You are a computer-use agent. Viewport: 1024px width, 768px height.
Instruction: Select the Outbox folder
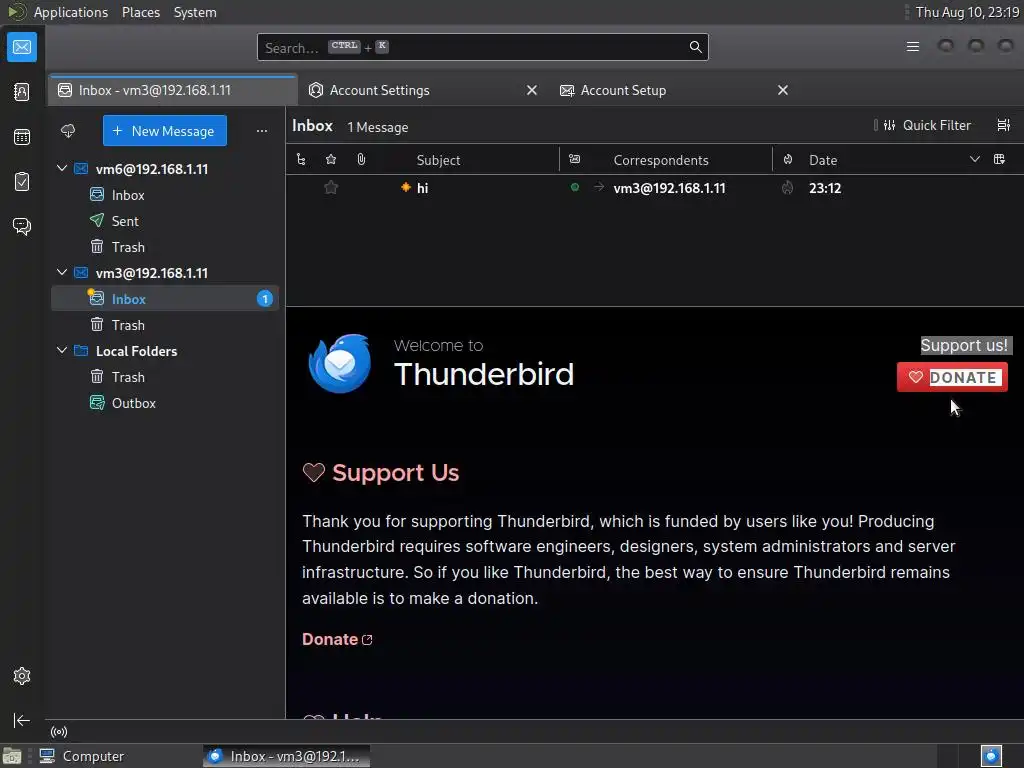pos(133,403)
